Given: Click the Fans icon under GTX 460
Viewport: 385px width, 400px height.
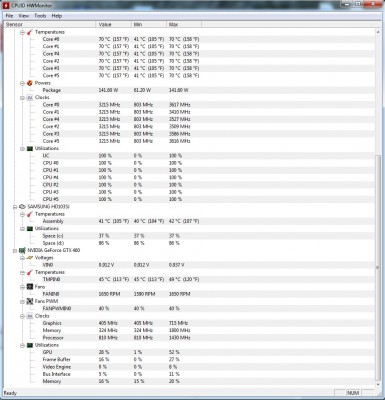Looking at the screenshot, I should pos(30,287).
